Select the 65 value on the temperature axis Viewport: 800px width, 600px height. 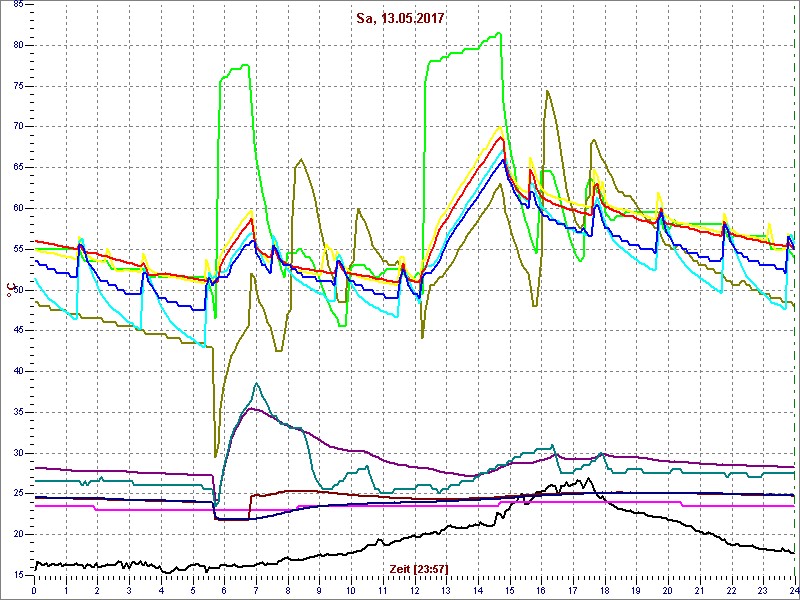(16, 168)
